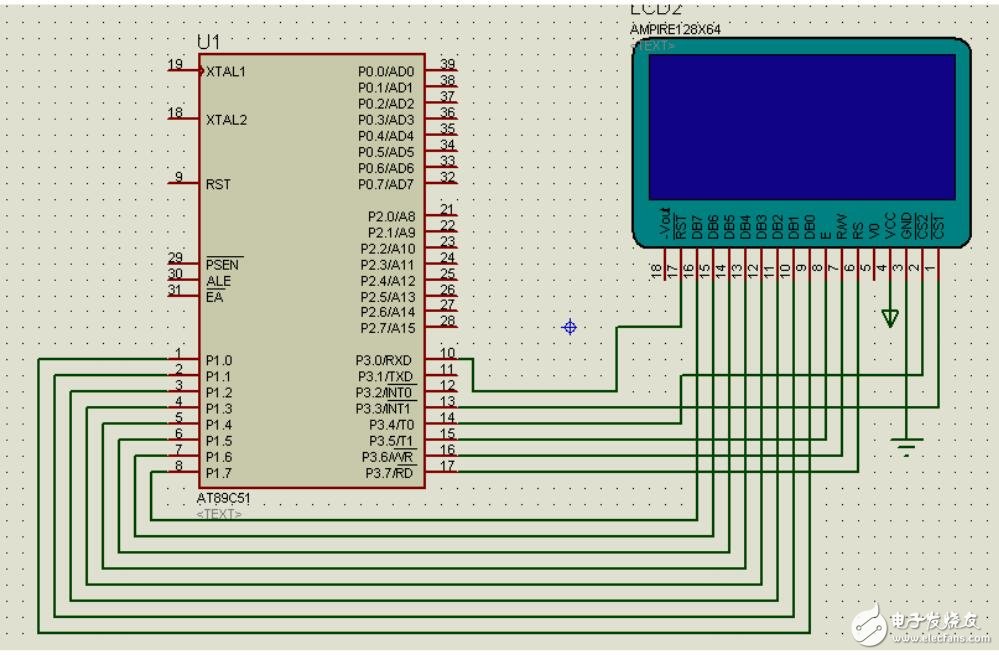The width and height of the screenshot is (999, 655).
Task: Select the blue origin crosshair marker
Action: coord(569,327)
